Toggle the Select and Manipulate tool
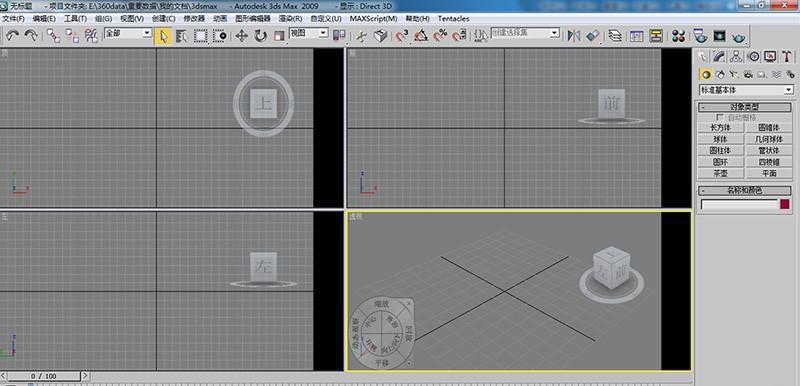 (x=361, y=36)
